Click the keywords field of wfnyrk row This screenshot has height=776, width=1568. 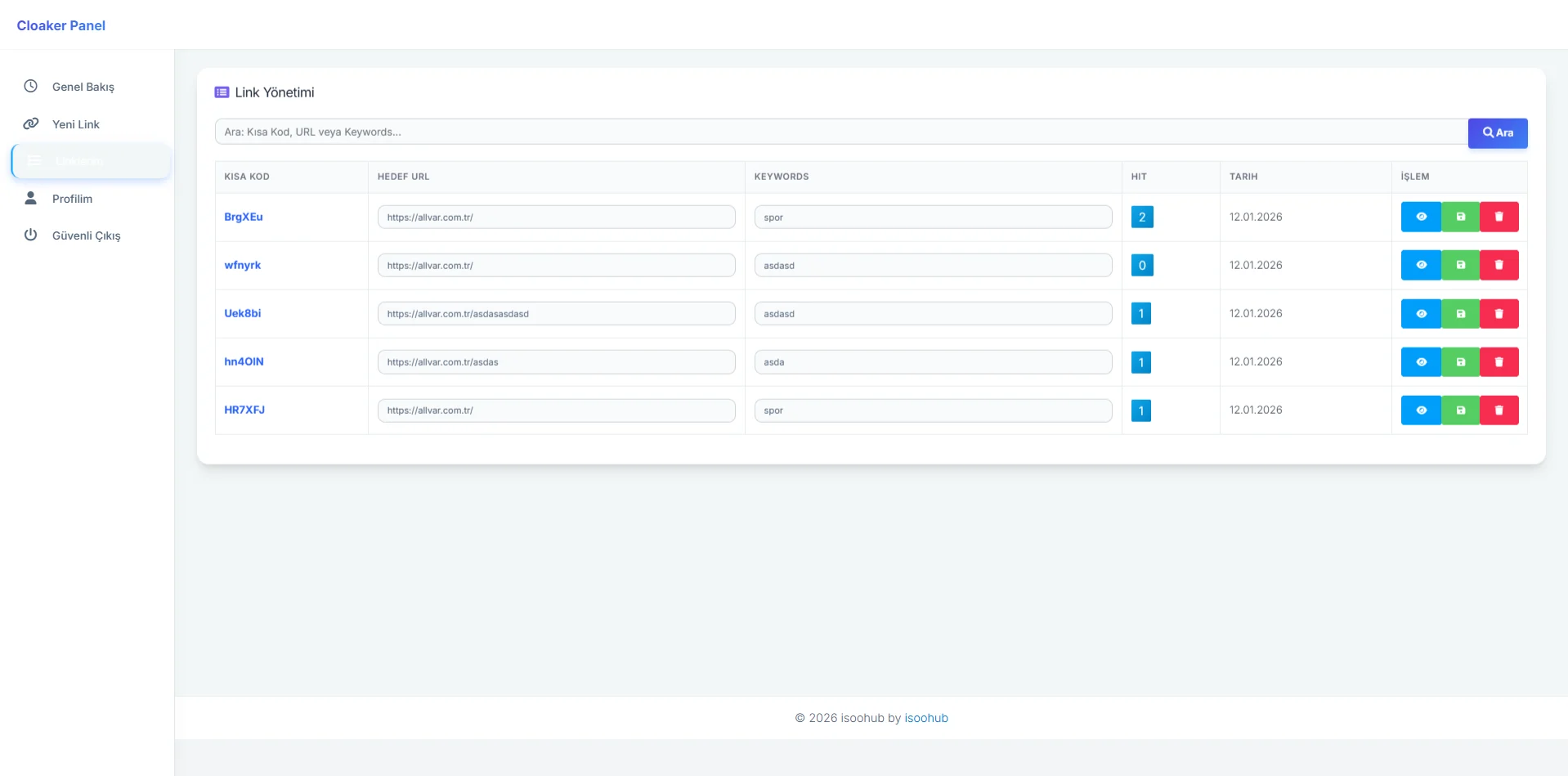[x=932, y=265]
